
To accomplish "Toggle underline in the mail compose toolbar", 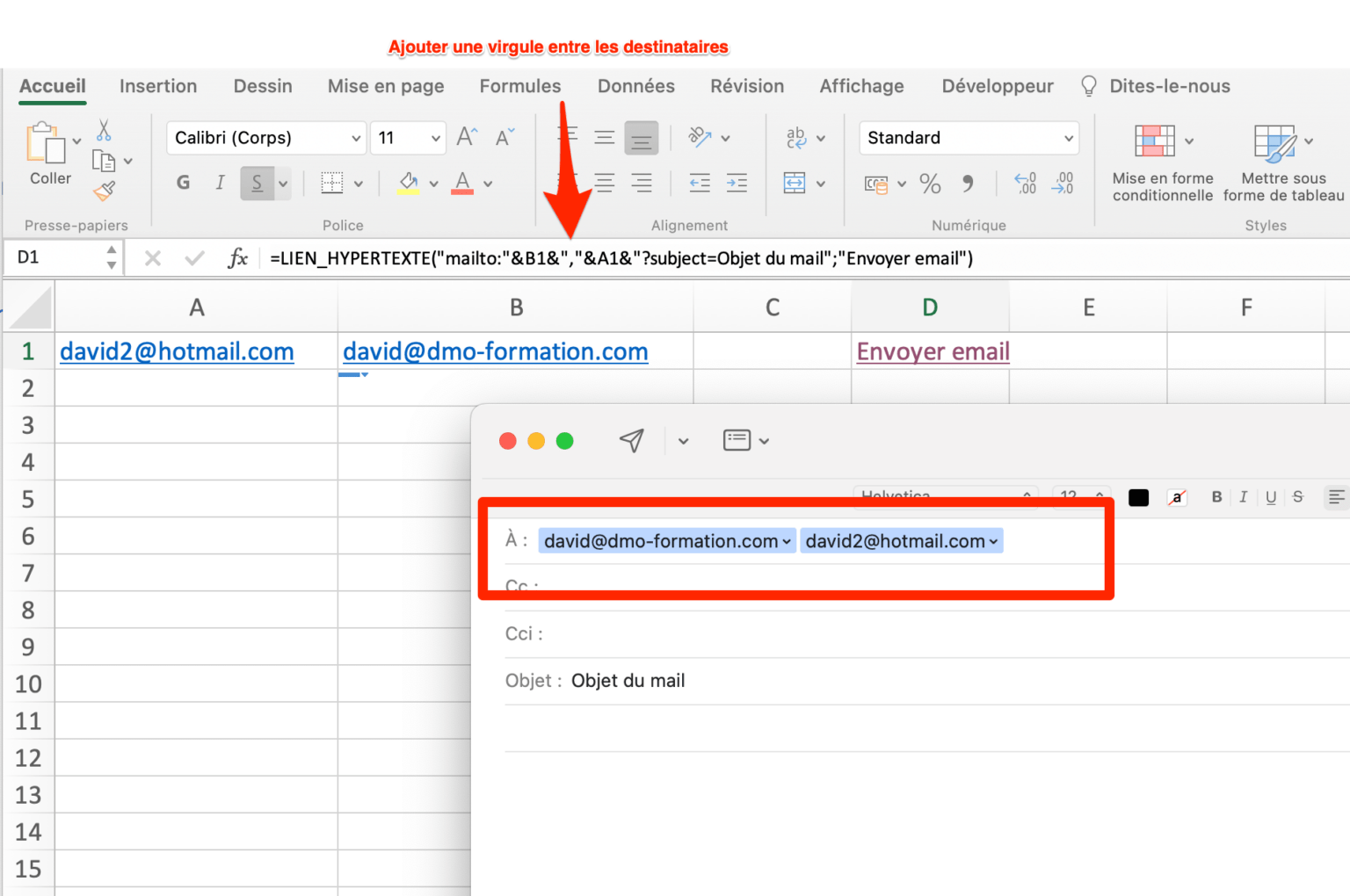I will click(1271, 497).
